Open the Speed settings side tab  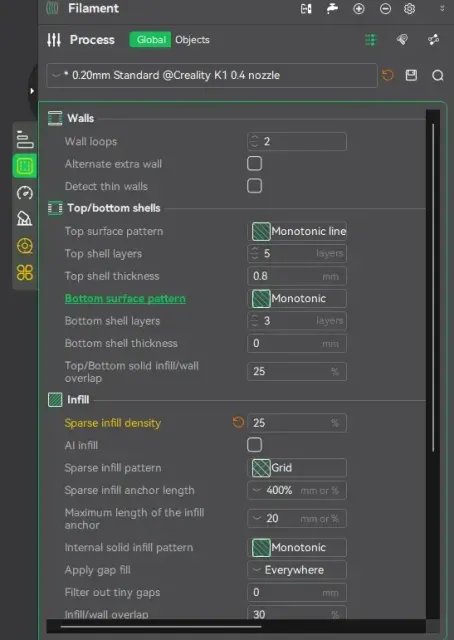click(24, 192)
